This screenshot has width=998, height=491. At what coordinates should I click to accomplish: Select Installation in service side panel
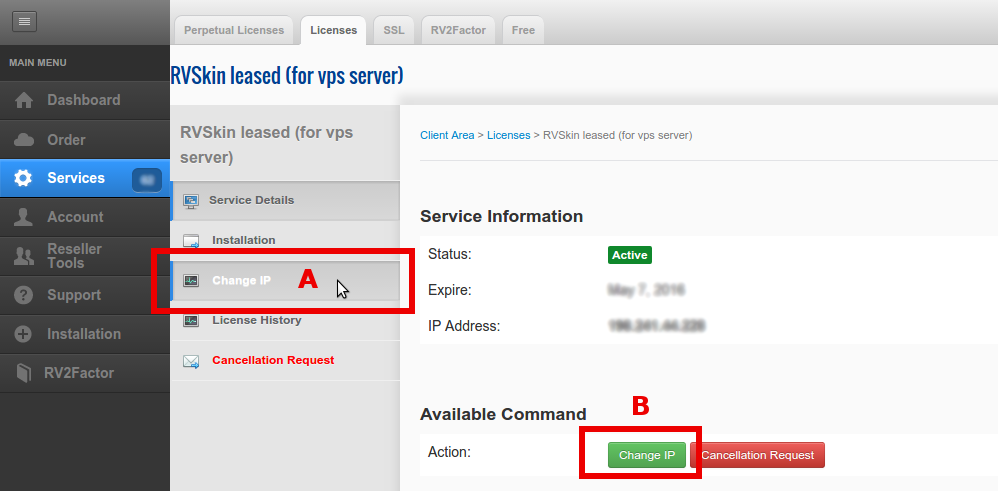(x=285, y=241)
